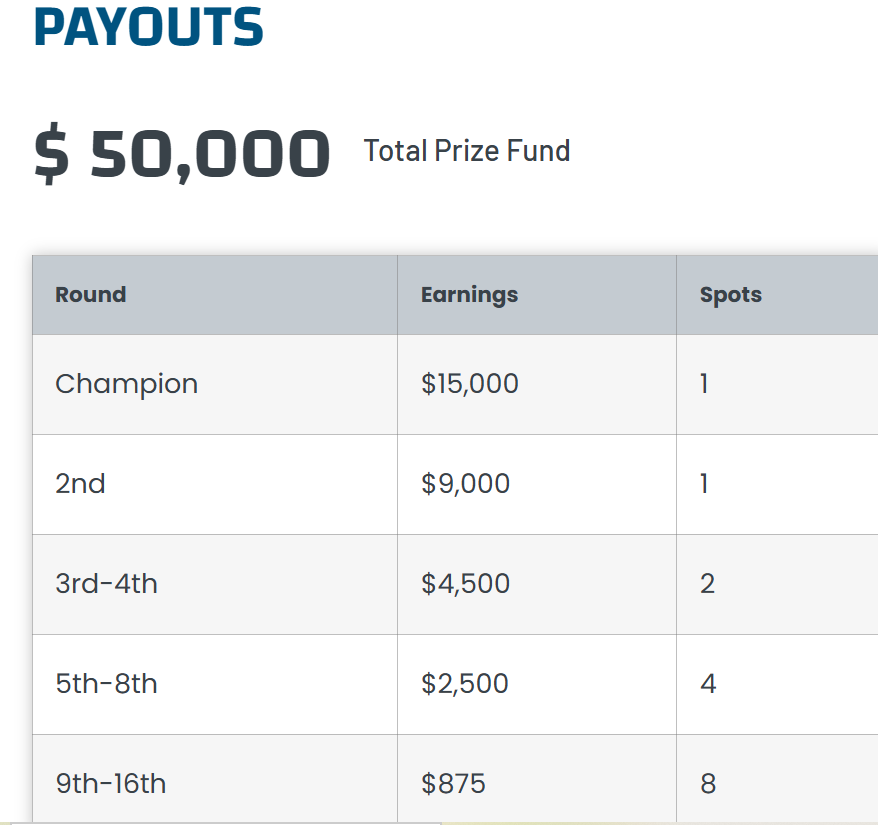
Task: Click the PAYOUTS heading
Action: [148, 27]
